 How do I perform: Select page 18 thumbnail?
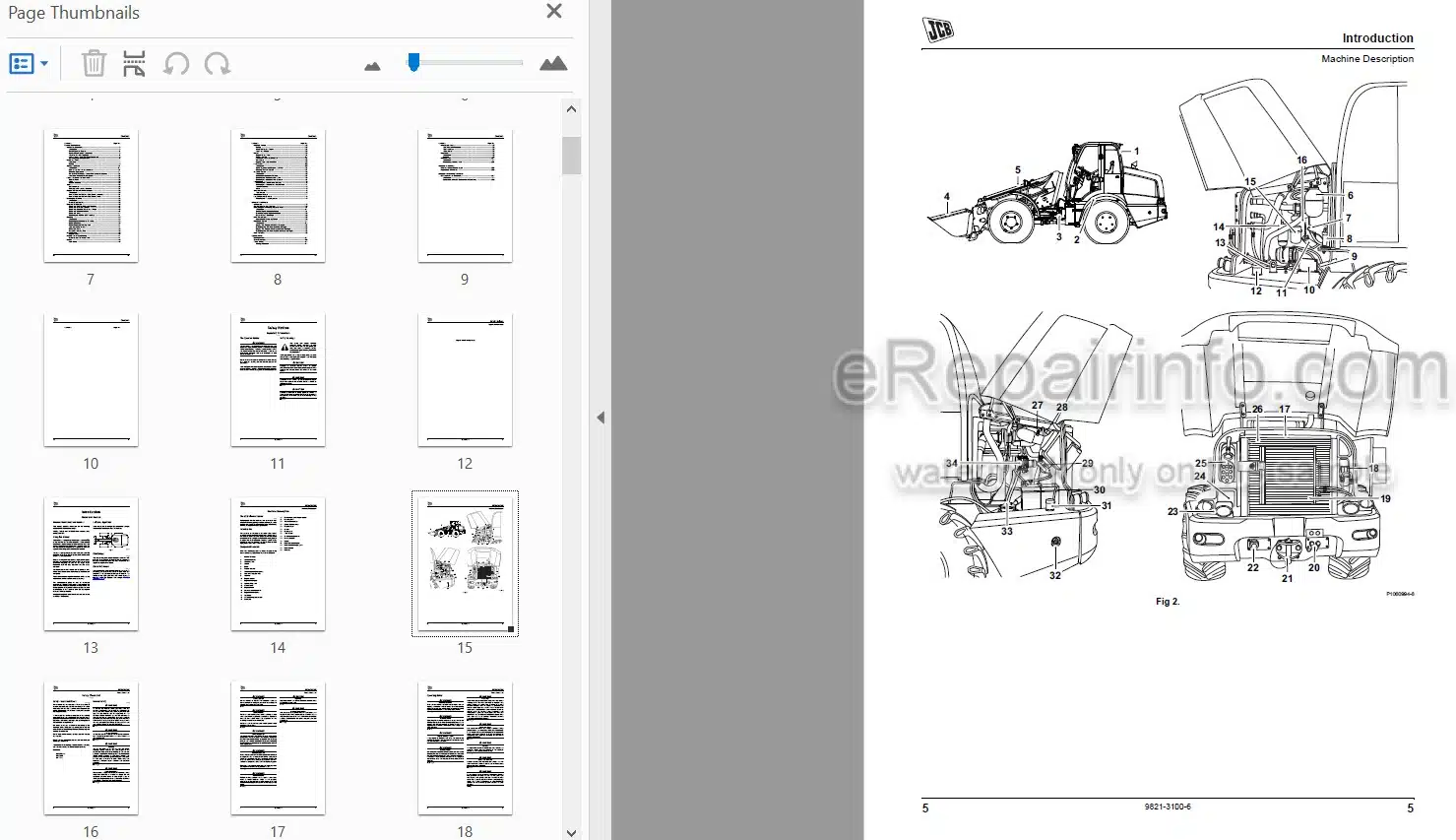(x=465, y=748)
